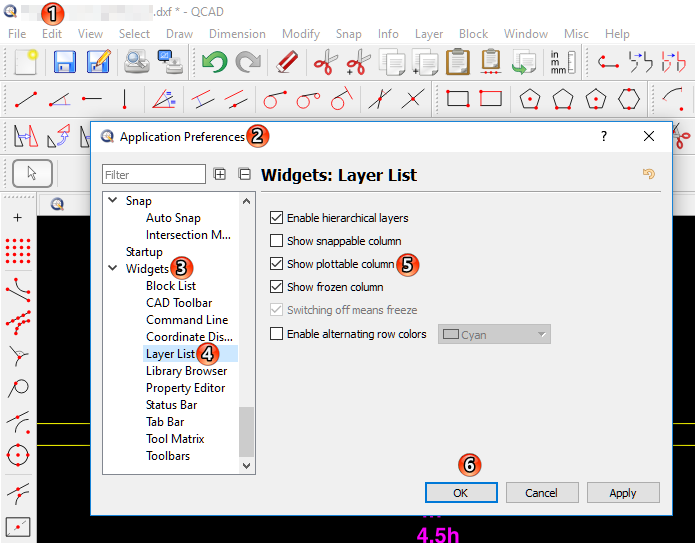Click the Paste clipboard icon

coord(458,63)
